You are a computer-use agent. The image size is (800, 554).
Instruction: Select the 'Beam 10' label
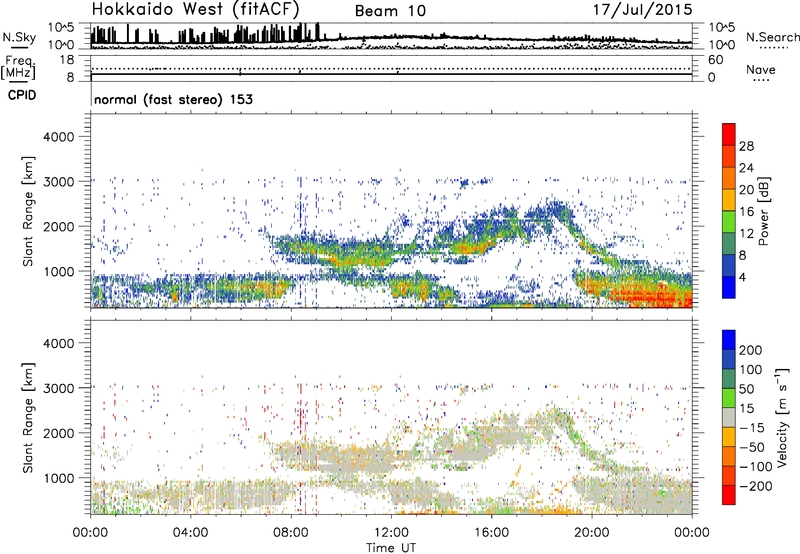pos(390,11)
